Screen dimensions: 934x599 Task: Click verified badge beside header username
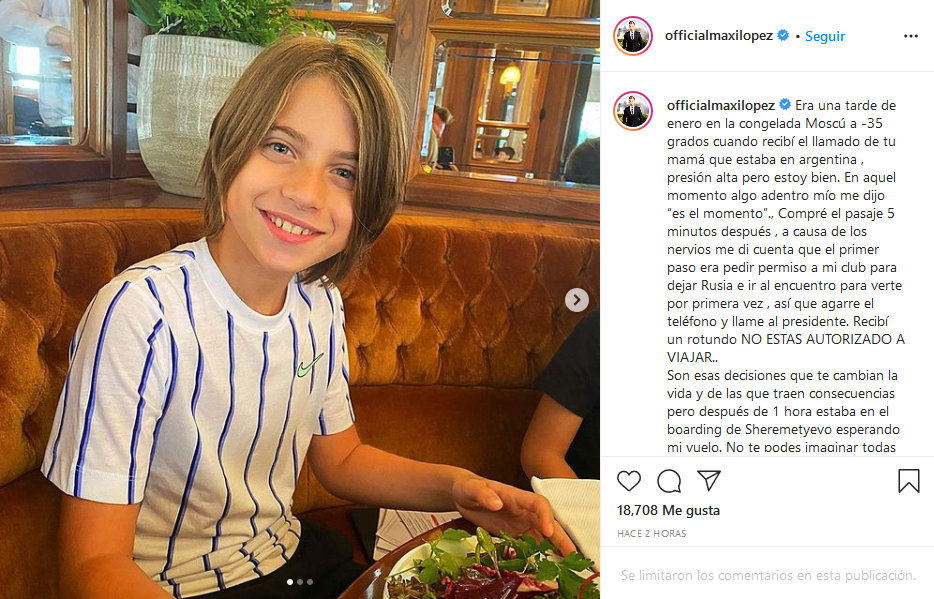point(783,35)
